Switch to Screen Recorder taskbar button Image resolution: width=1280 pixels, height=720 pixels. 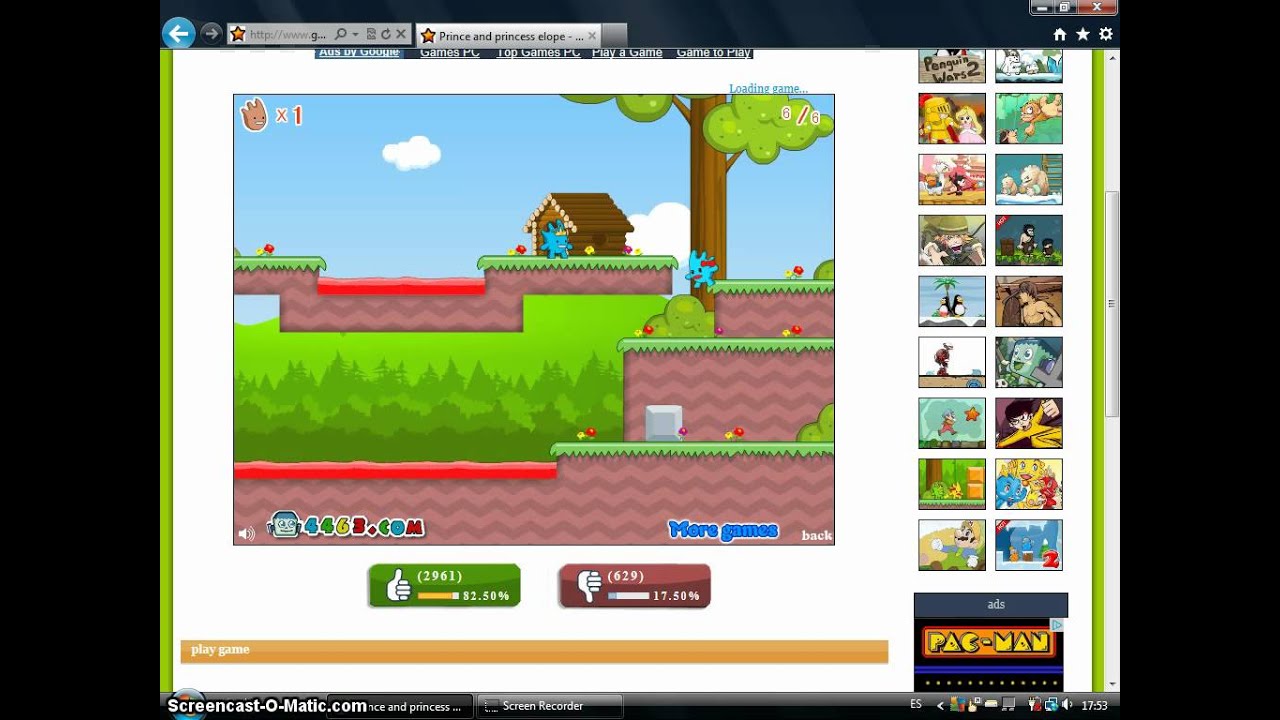coord(549,706)
